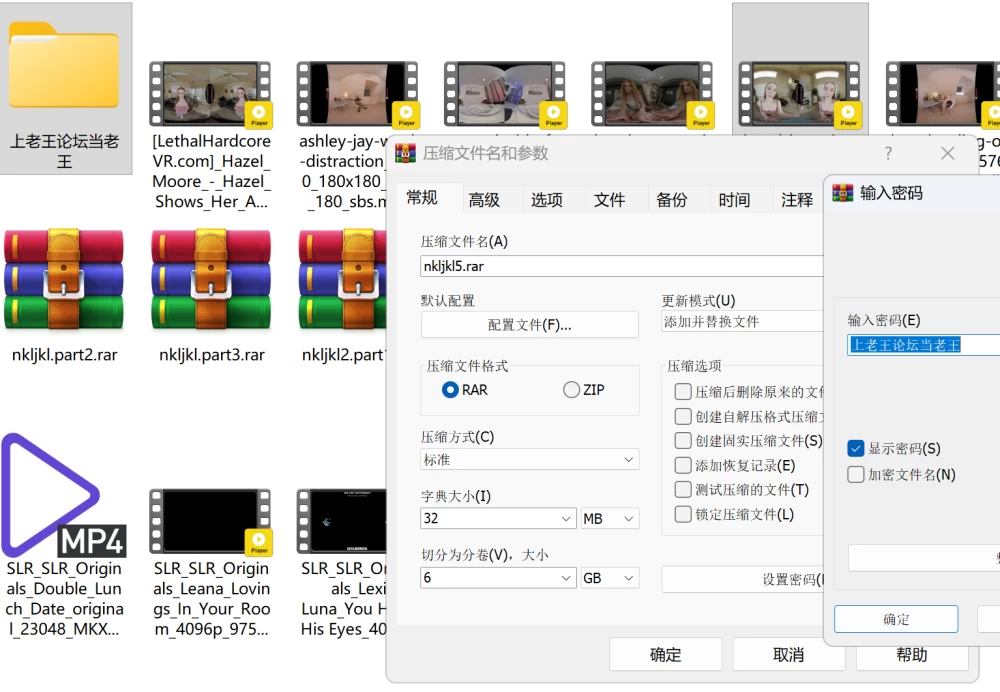Open the 压缩方式 标准 dropdown
The width and height of the screenshot is (1000, 692).
[529, 460]
